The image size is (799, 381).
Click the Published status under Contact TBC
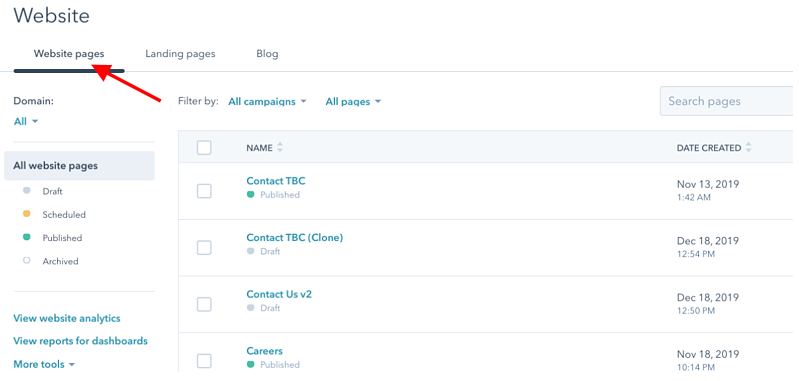tap(273, 195)
